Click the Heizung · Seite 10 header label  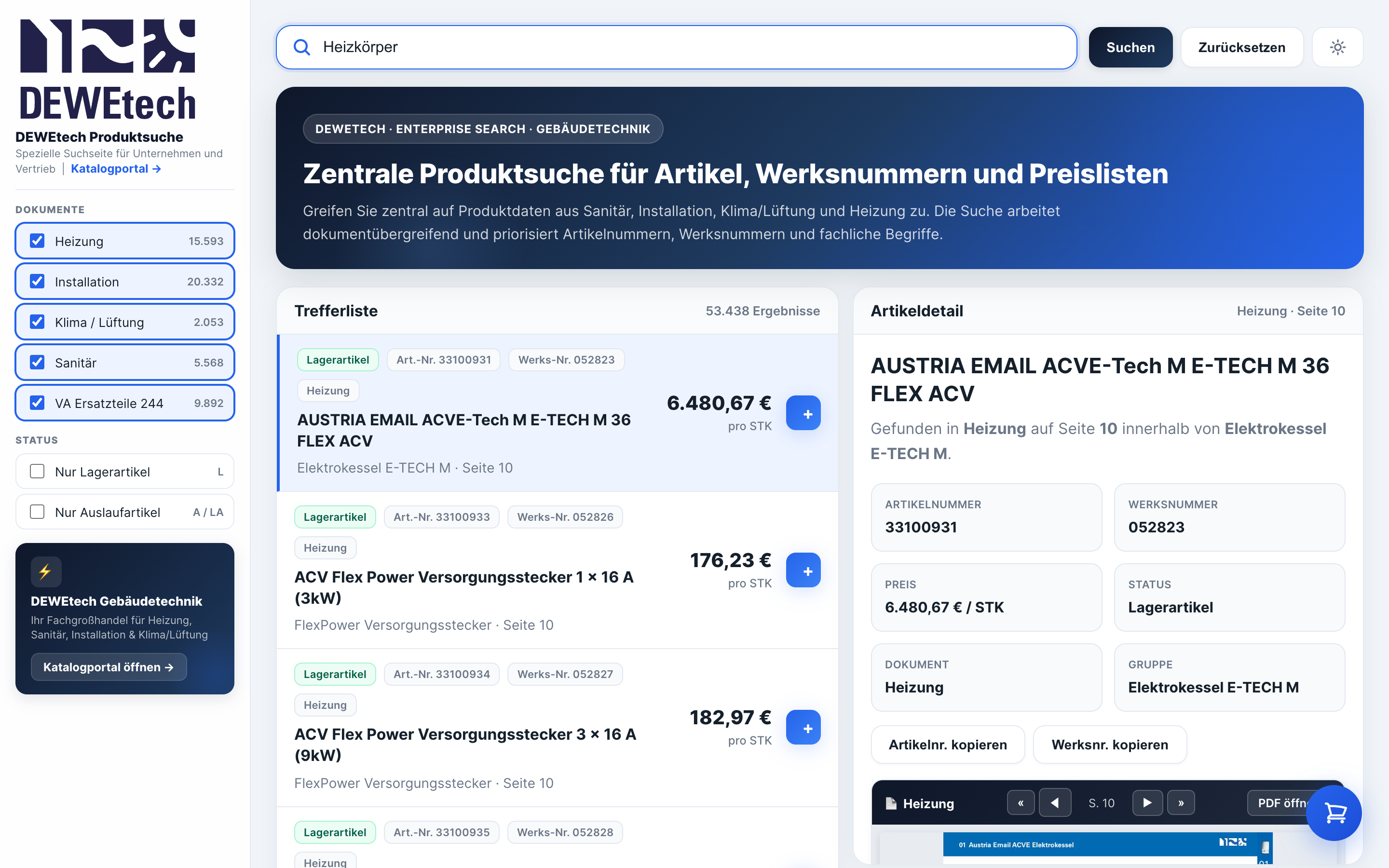tap(1291, 311)
